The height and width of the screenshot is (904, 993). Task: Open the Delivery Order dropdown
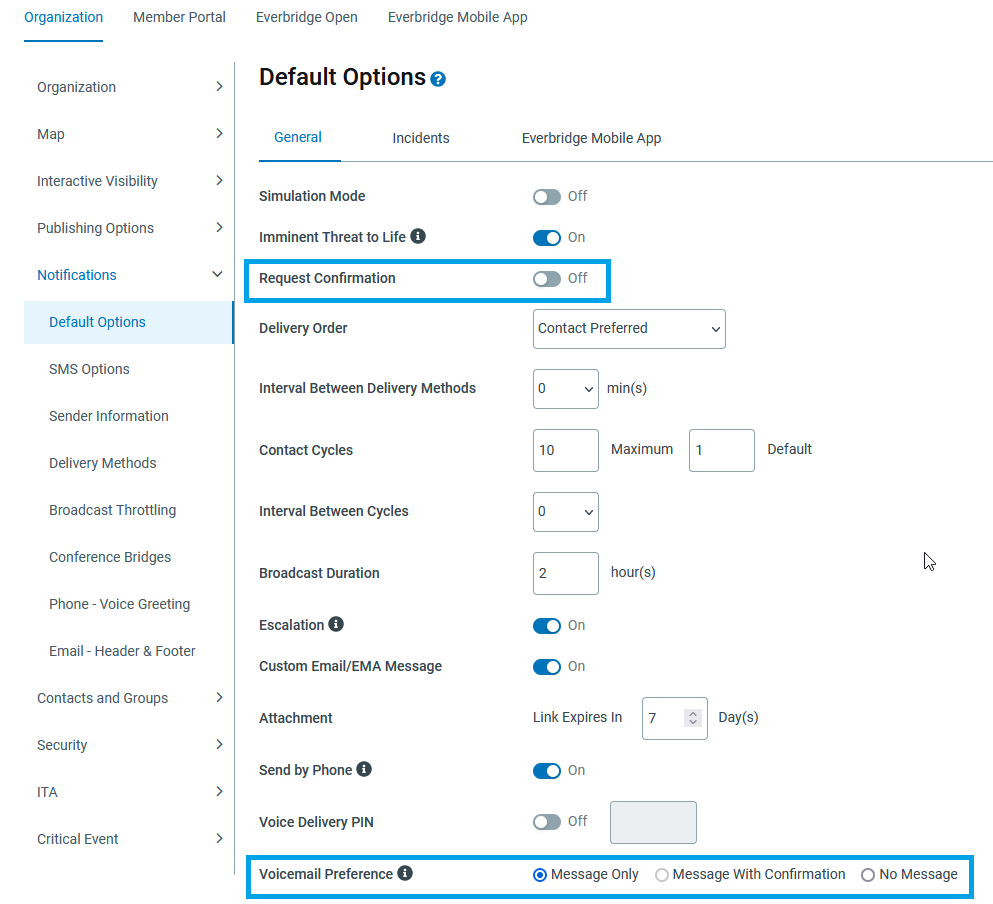click(x=628, y=328)
